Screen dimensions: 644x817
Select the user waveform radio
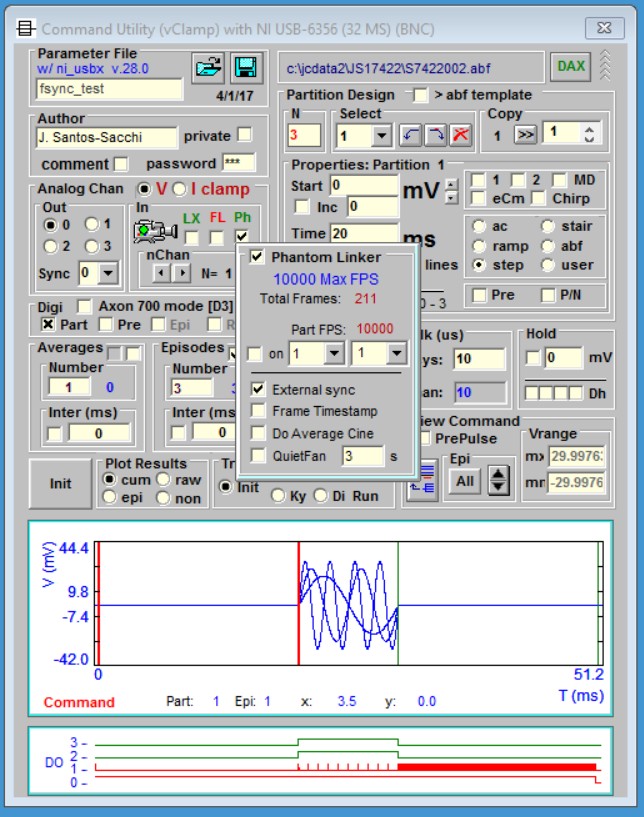(x=547, y=265)
